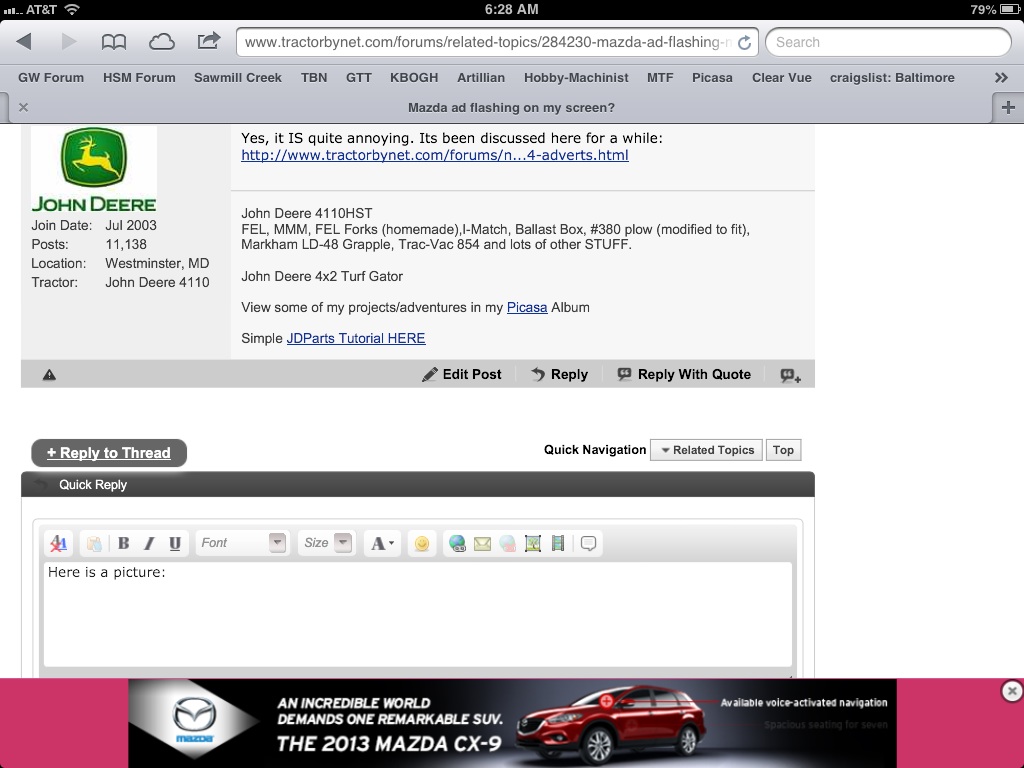1024x768 pixels.
Task: Click in the Quick Reply text area
Action: pos(418,614)
